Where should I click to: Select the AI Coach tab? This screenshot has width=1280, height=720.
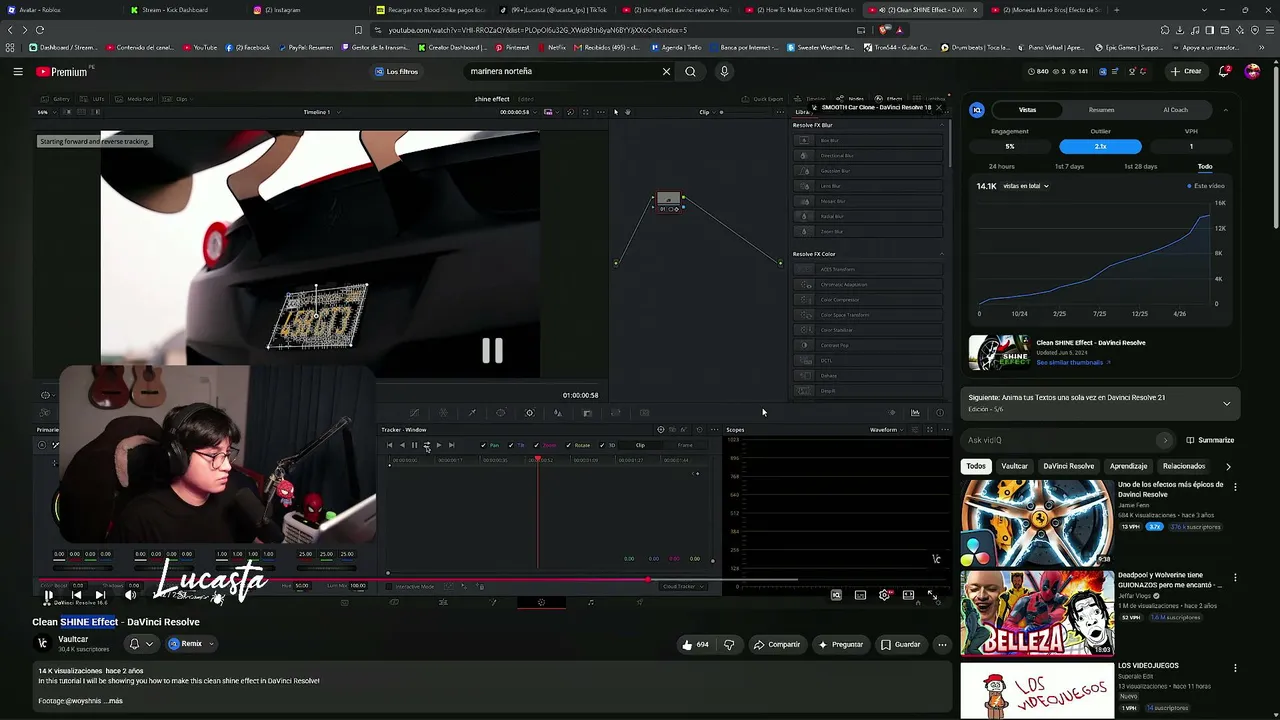[x=1175, y=110]
